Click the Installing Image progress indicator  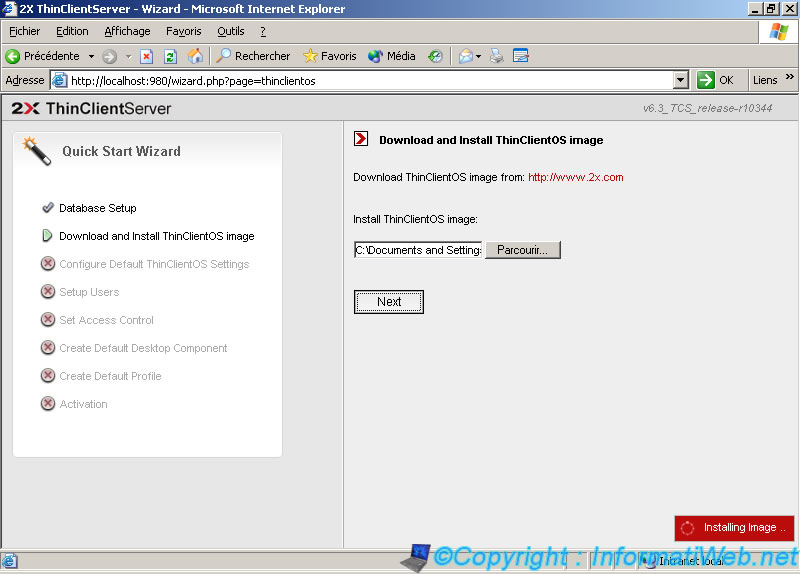(734, 528)
